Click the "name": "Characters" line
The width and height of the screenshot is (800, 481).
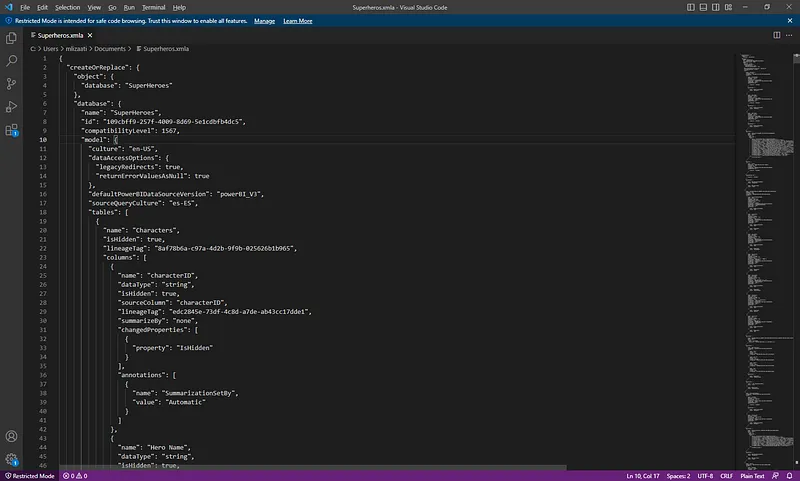click(x=141, y=231)
